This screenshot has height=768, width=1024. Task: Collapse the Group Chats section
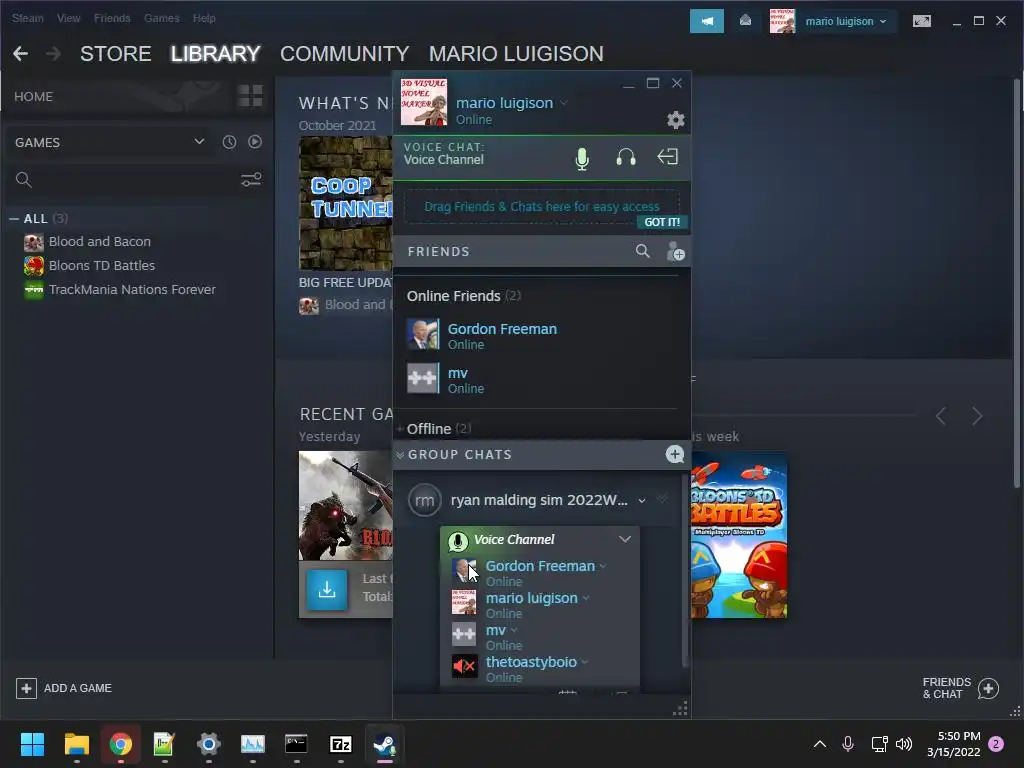[x=400, y=455]
